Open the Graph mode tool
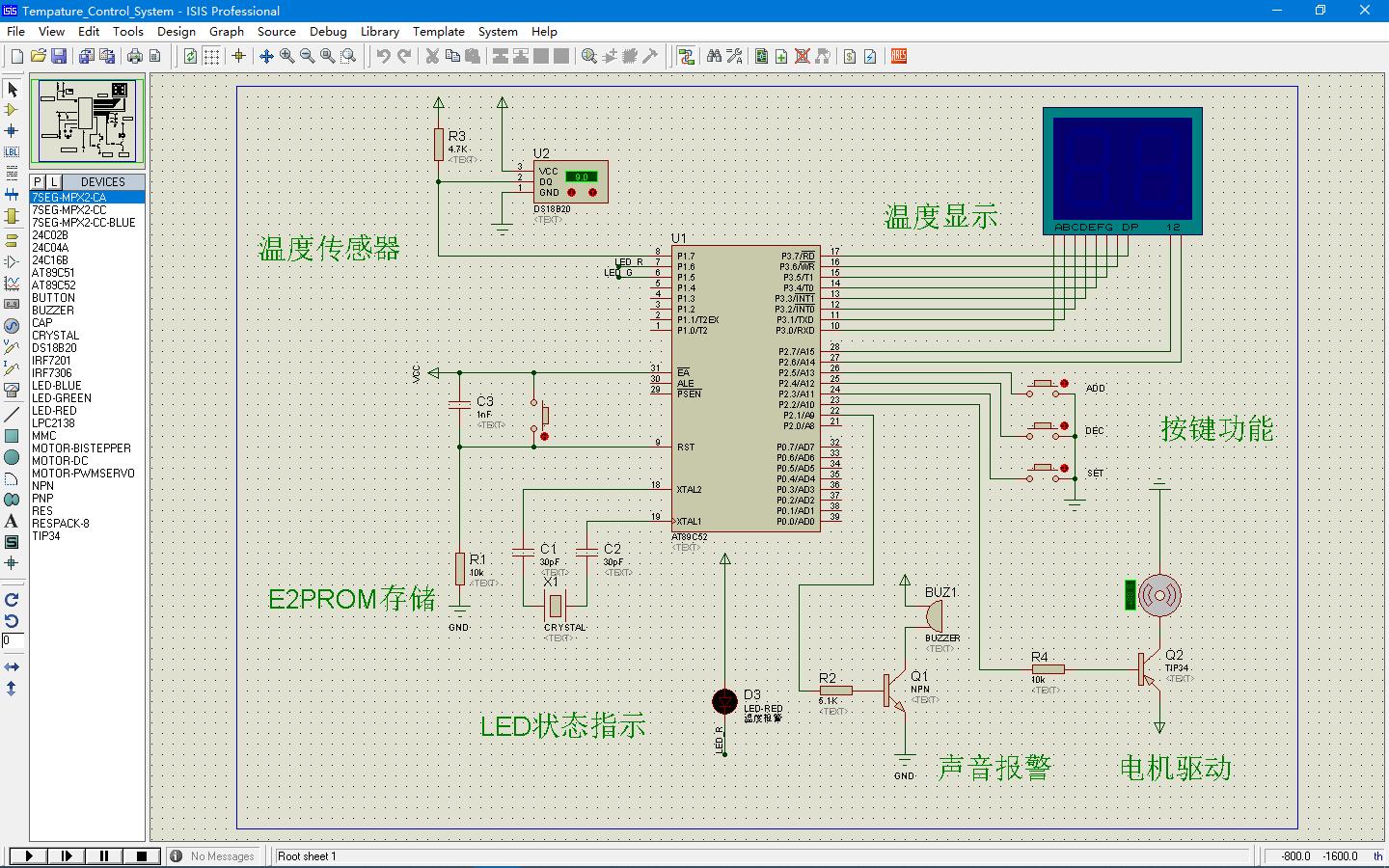Viewport: 1389px width, 868px height. tap(12, 284)
